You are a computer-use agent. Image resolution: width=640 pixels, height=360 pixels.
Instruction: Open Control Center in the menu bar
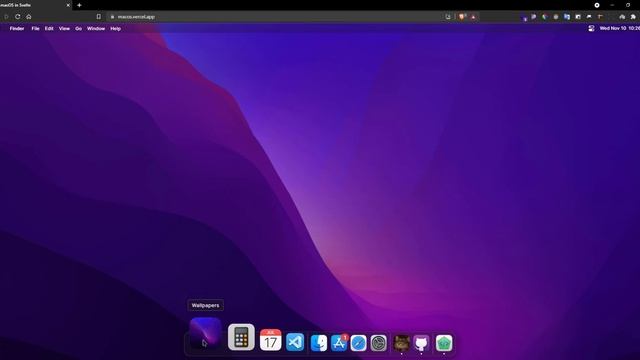tap(591, 28)
